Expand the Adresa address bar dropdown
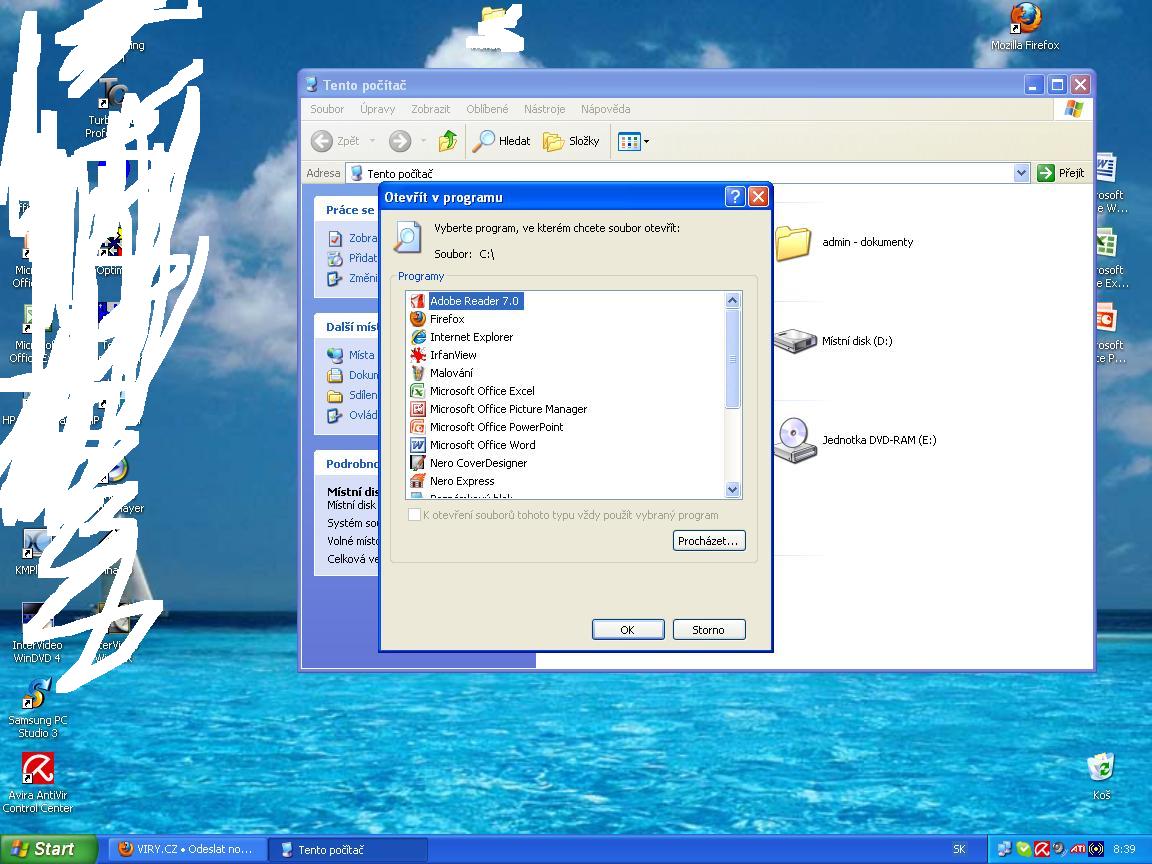 (1021, 173)
